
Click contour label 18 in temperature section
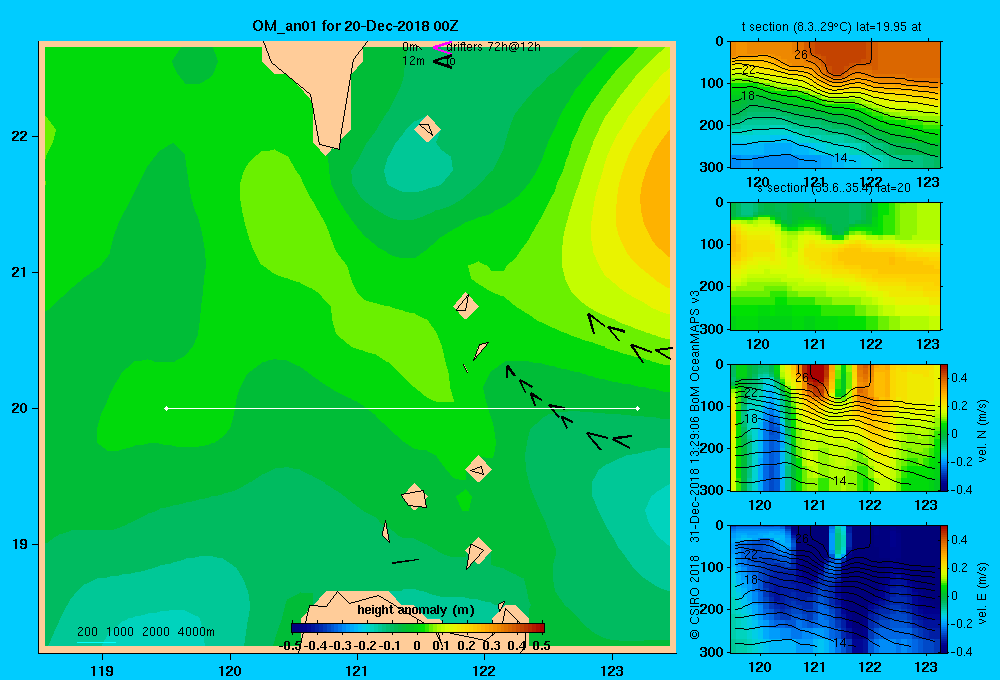pos(748,96)
